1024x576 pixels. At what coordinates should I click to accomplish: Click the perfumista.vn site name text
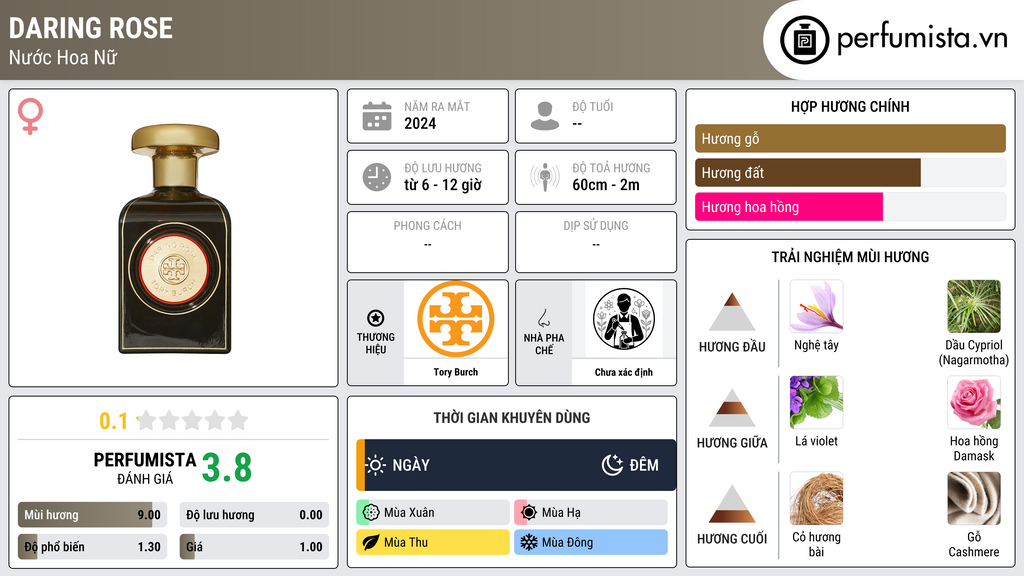[922, 38]
